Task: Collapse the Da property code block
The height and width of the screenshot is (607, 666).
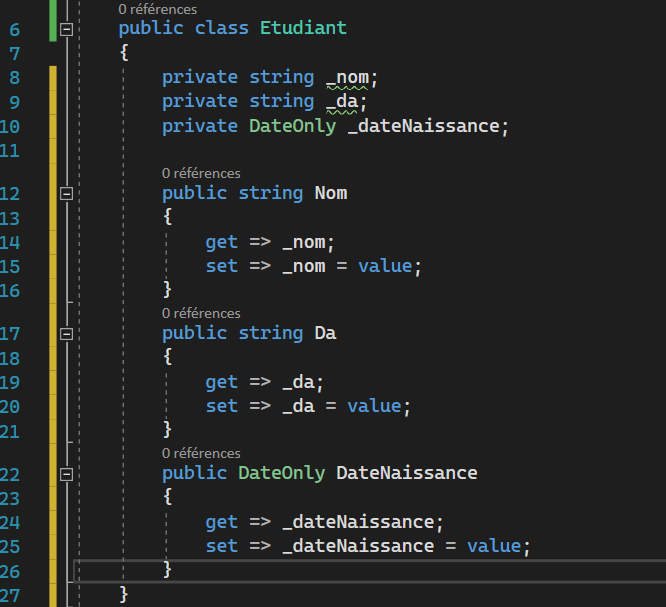Action: point(67,334)
